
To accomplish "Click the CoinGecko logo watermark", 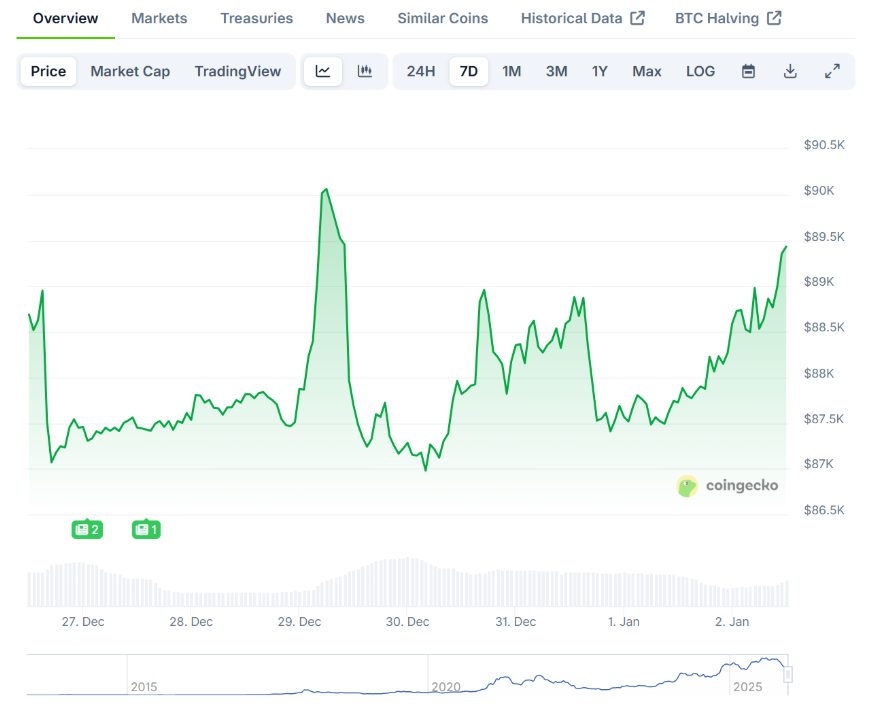I will [728, 486].
